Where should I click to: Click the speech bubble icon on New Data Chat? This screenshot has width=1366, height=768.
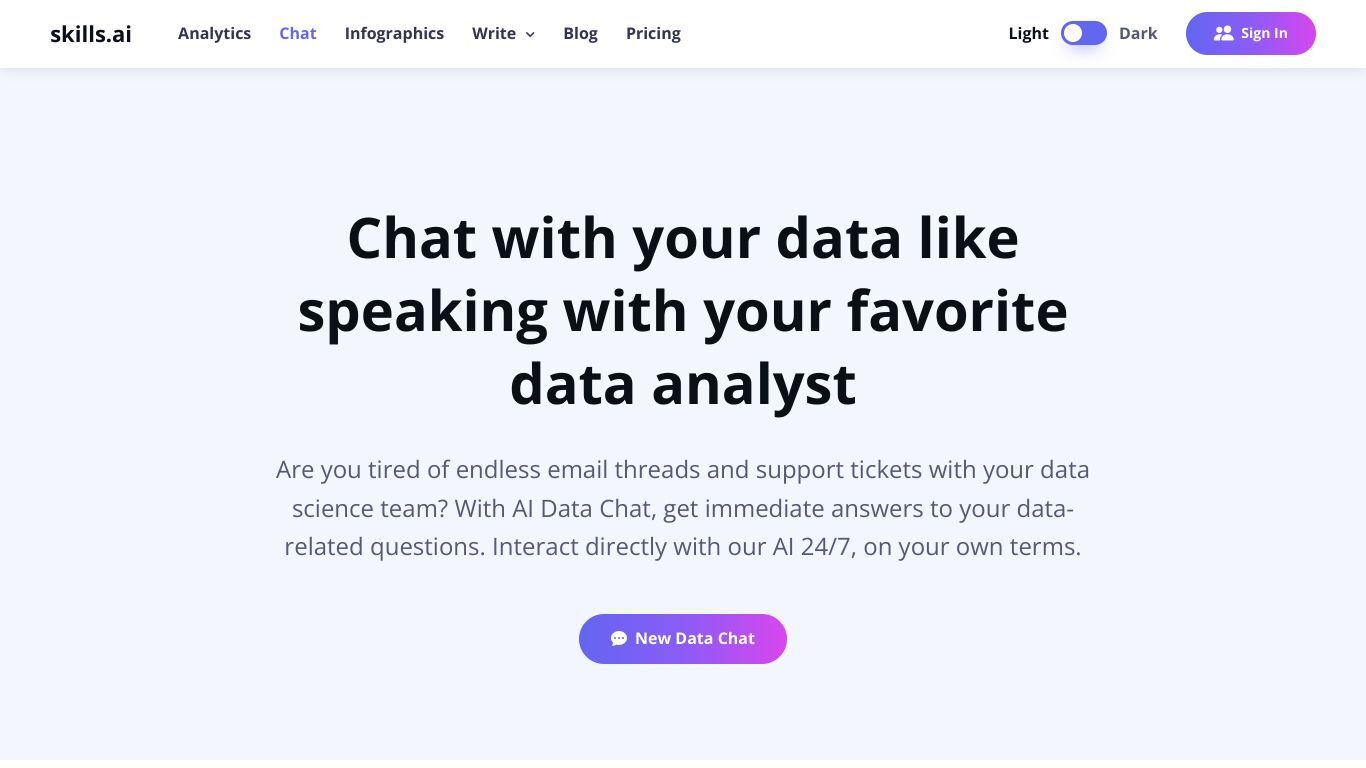click(619, 638)
